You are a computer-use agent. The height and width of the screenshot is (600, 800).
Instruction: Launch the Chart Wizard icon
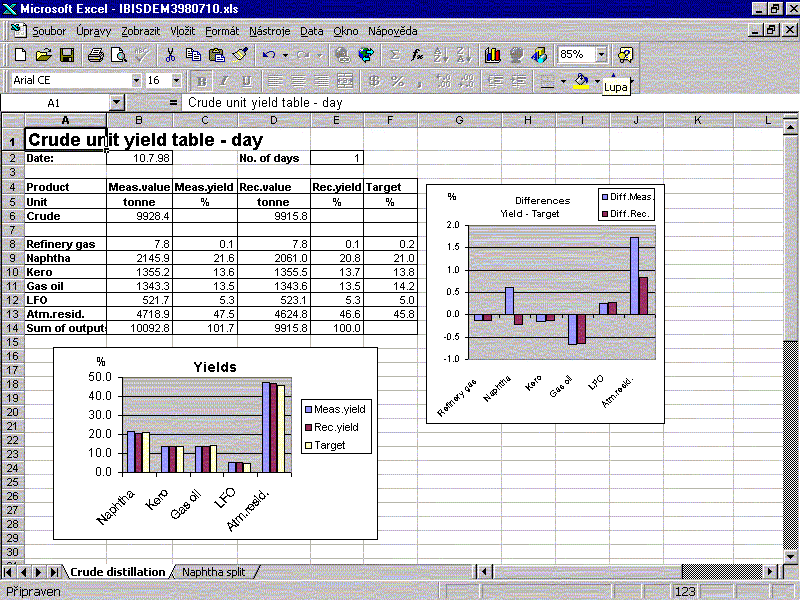493,55
